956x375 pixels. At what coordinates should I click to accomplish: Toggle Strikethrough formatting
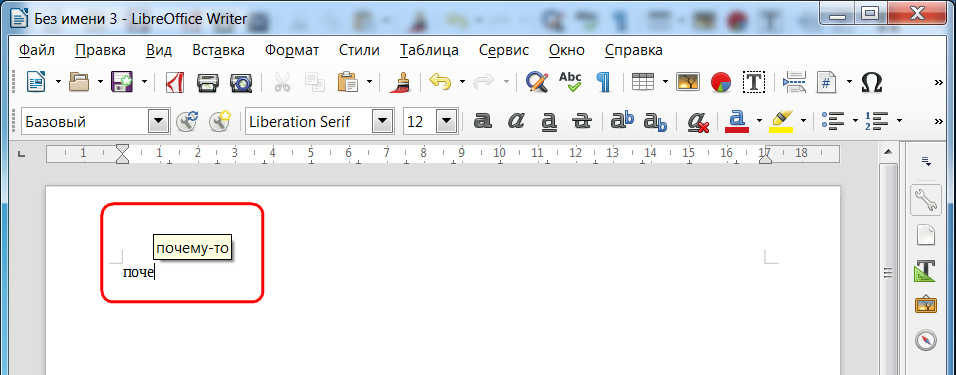click(582, 121)
